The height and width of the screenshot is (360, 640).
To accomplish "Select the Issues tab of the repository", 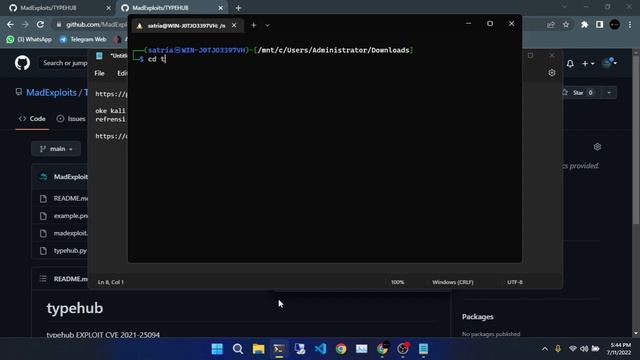I will (71, 119).
